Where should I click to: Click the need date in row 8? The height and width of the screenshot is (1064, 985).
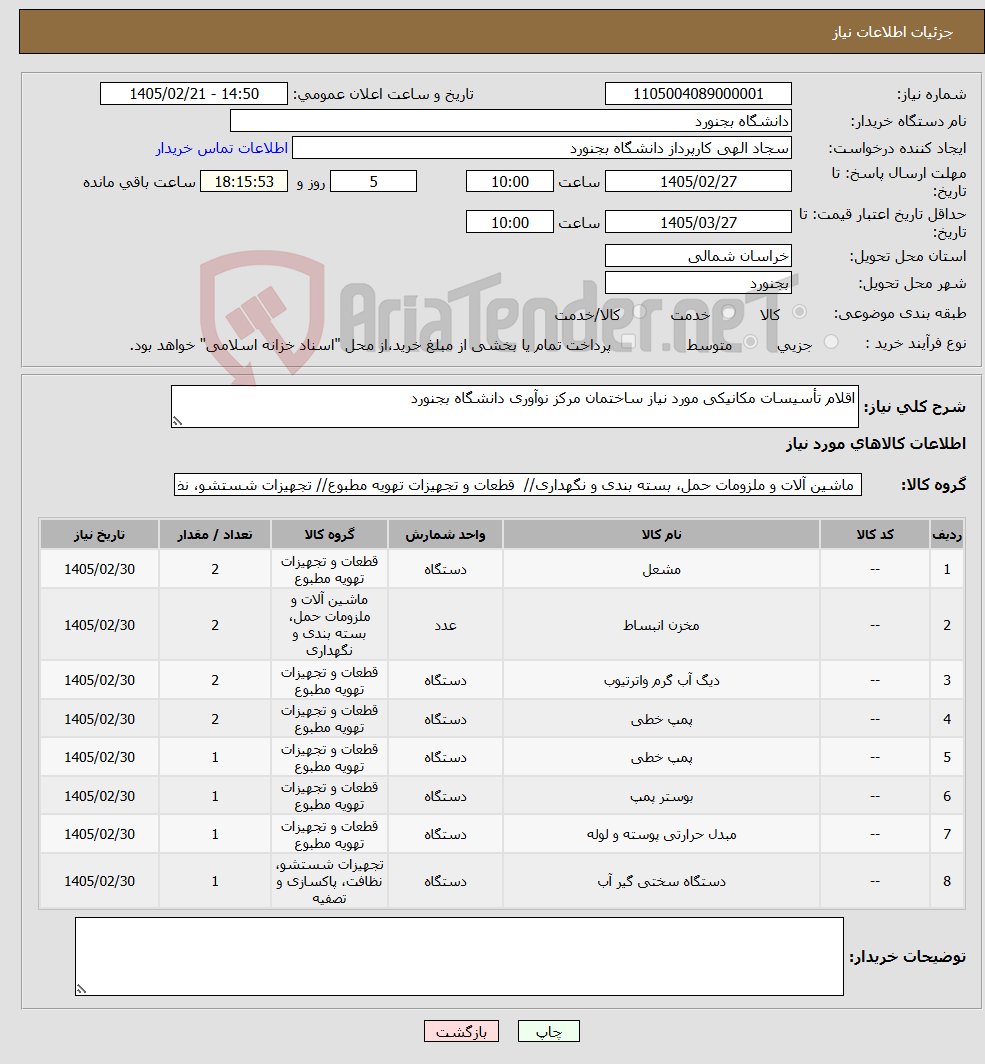100,881
